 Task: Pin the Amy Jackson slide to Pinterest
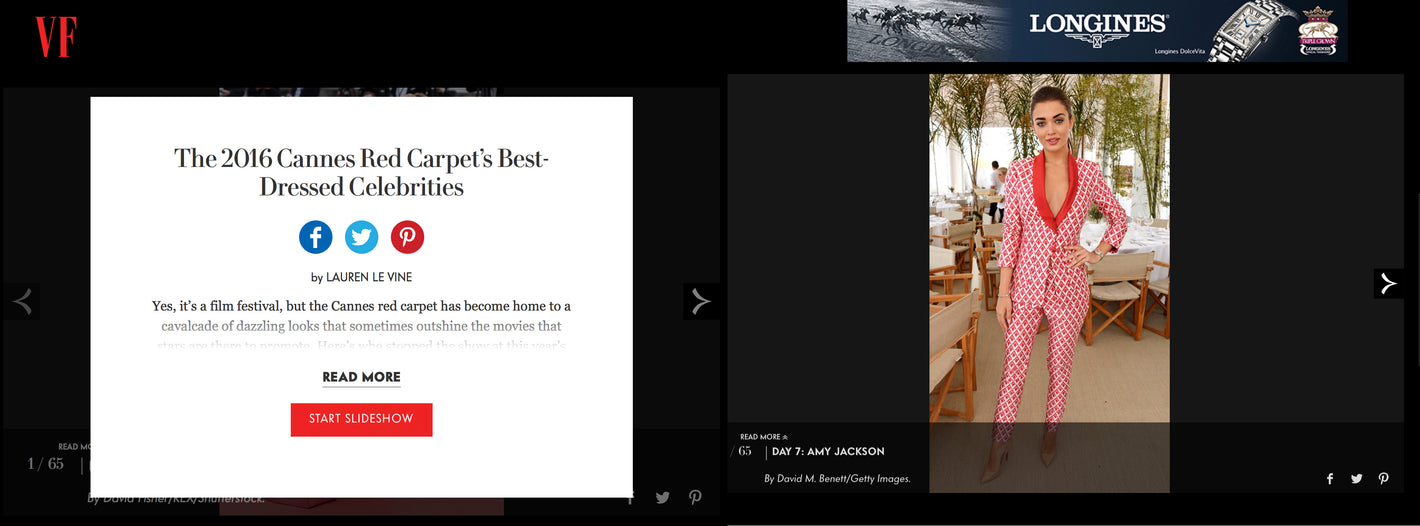(1383, 479)
